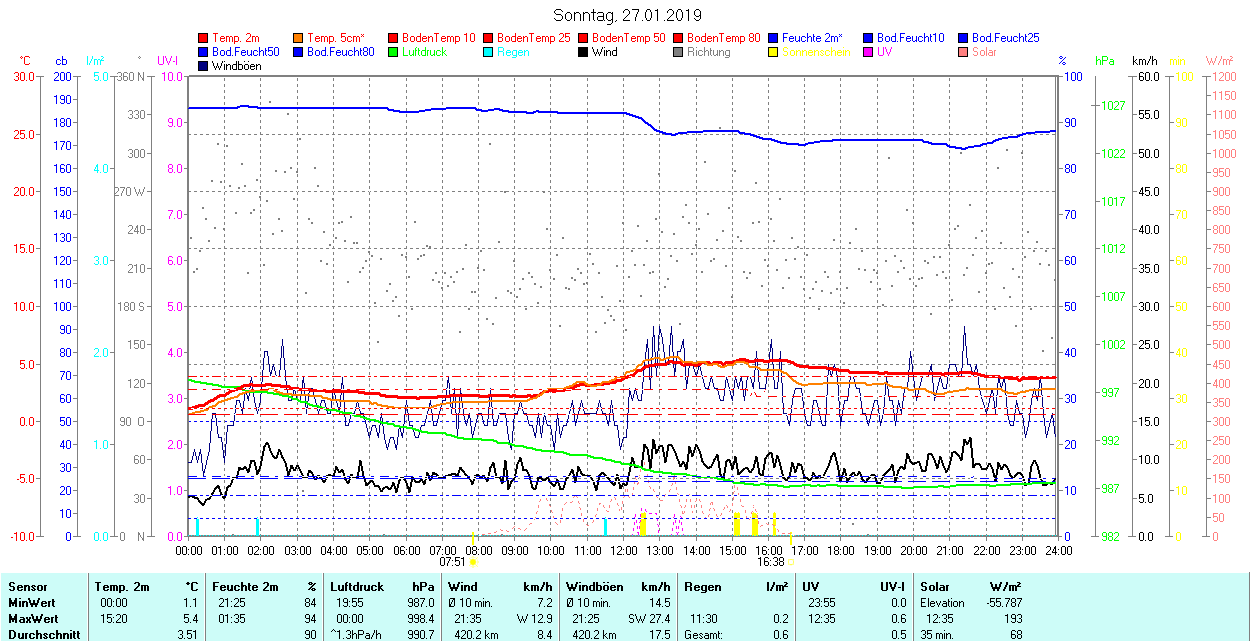Image resolution: width=1250 pixels, height=641 pixels.
Task: Select the green Luftdruck legend square
Action: pos(394,52)
